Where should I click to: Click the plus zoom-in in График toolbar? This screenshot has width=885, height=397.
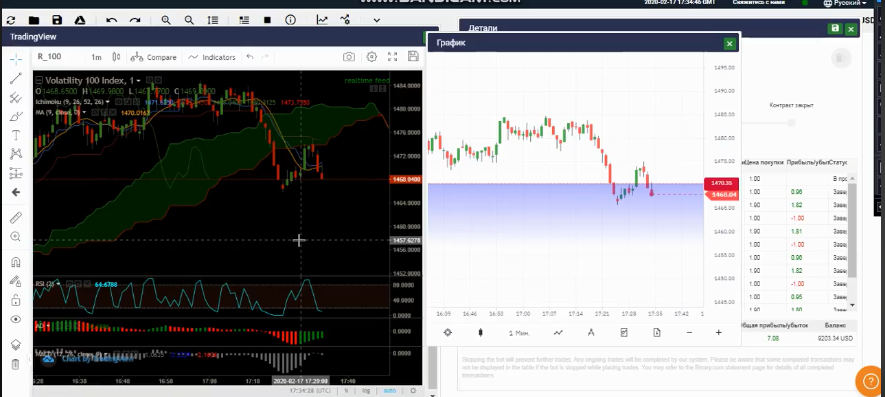[x=718, y=333]
